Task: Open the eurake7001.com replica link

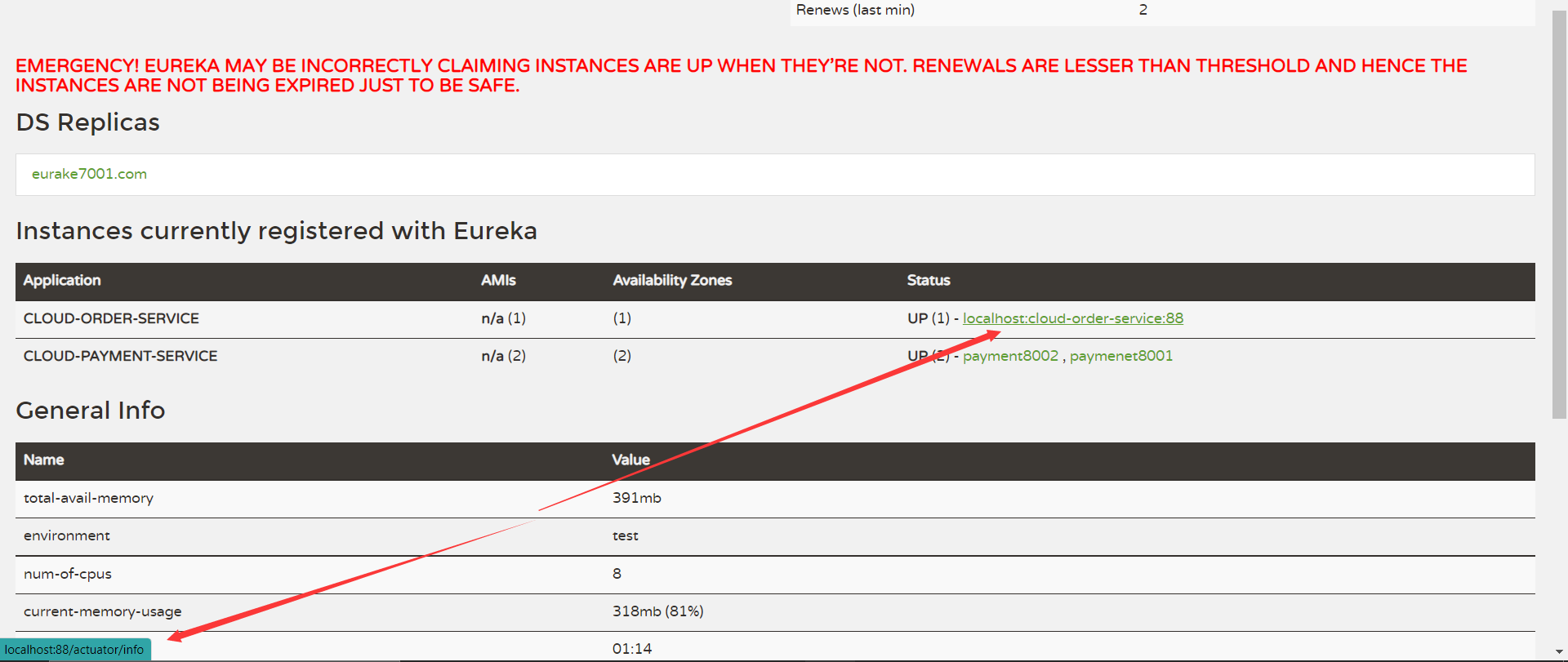Action: pos(89,174)
